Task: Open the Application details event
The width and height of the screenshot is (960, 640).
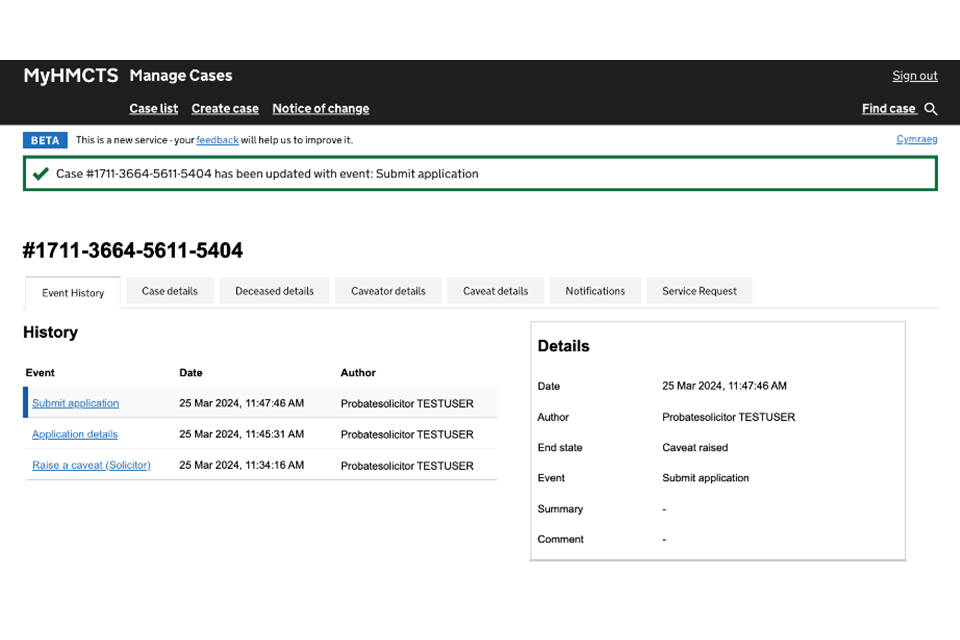Action: point(75,434)
